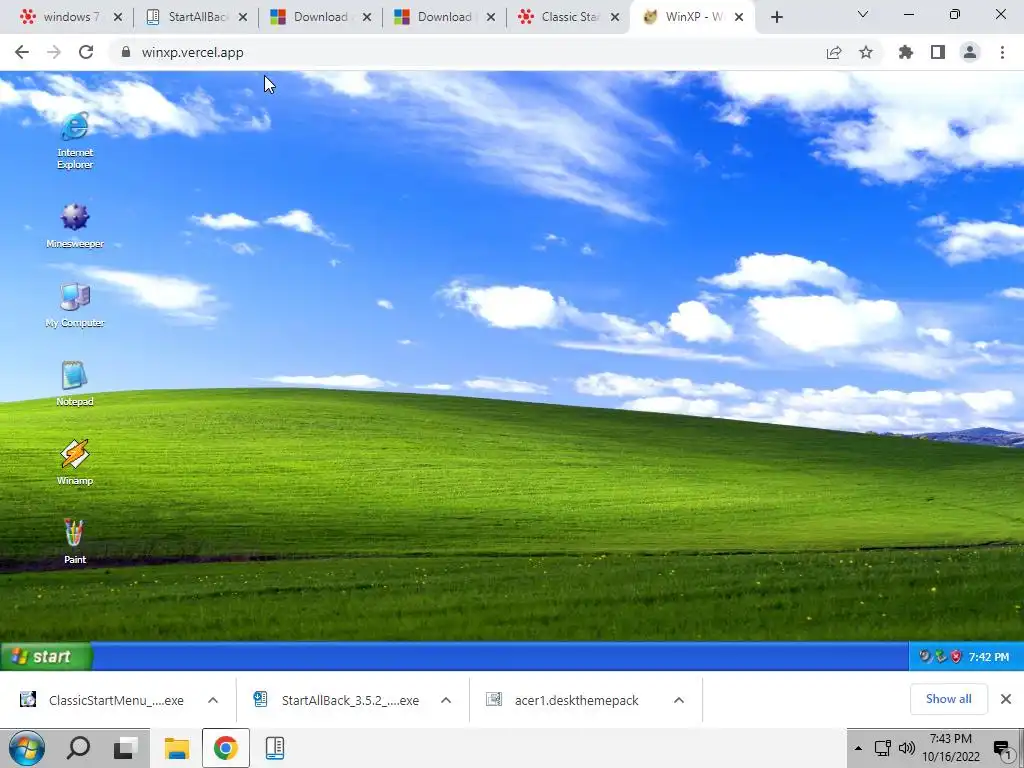The height and width of the screenshot is (768, 1024).
Task: Close the downloads bar
Action: 1006,699
